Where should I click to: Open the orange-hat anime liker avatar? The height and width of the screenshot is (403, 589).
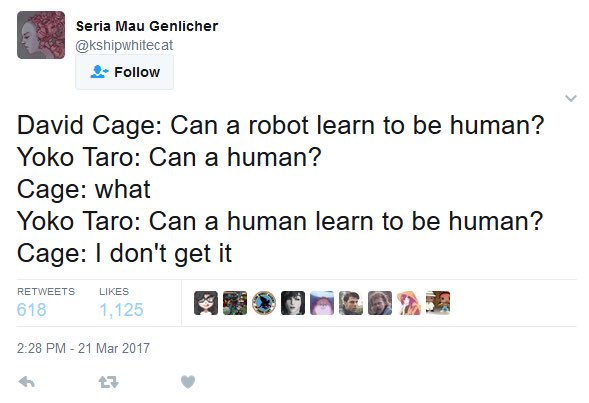pos(409,303)
